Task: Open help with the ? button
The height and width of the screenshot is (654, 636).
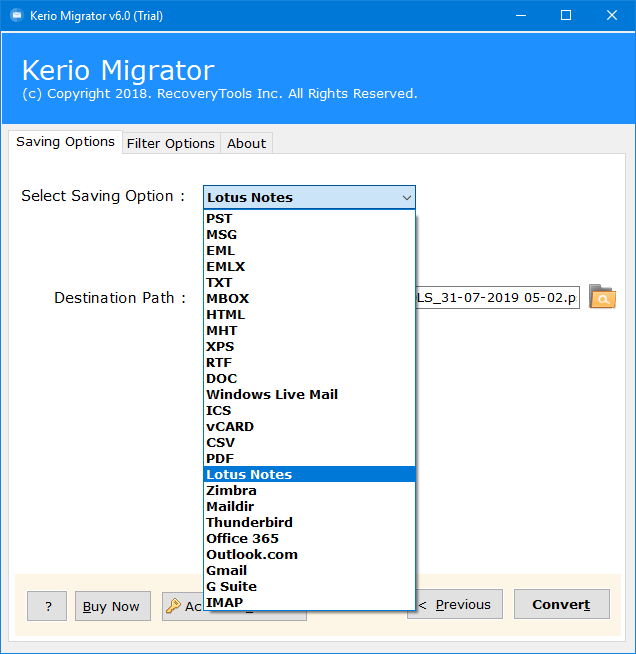Action: point(47,606)
